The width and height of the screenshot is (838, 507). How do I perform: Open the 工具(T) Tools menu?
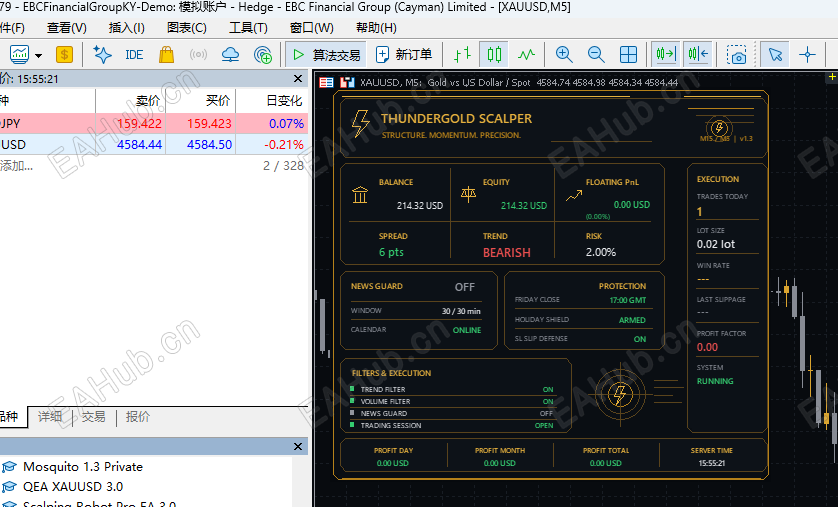(x=248, y=28)
